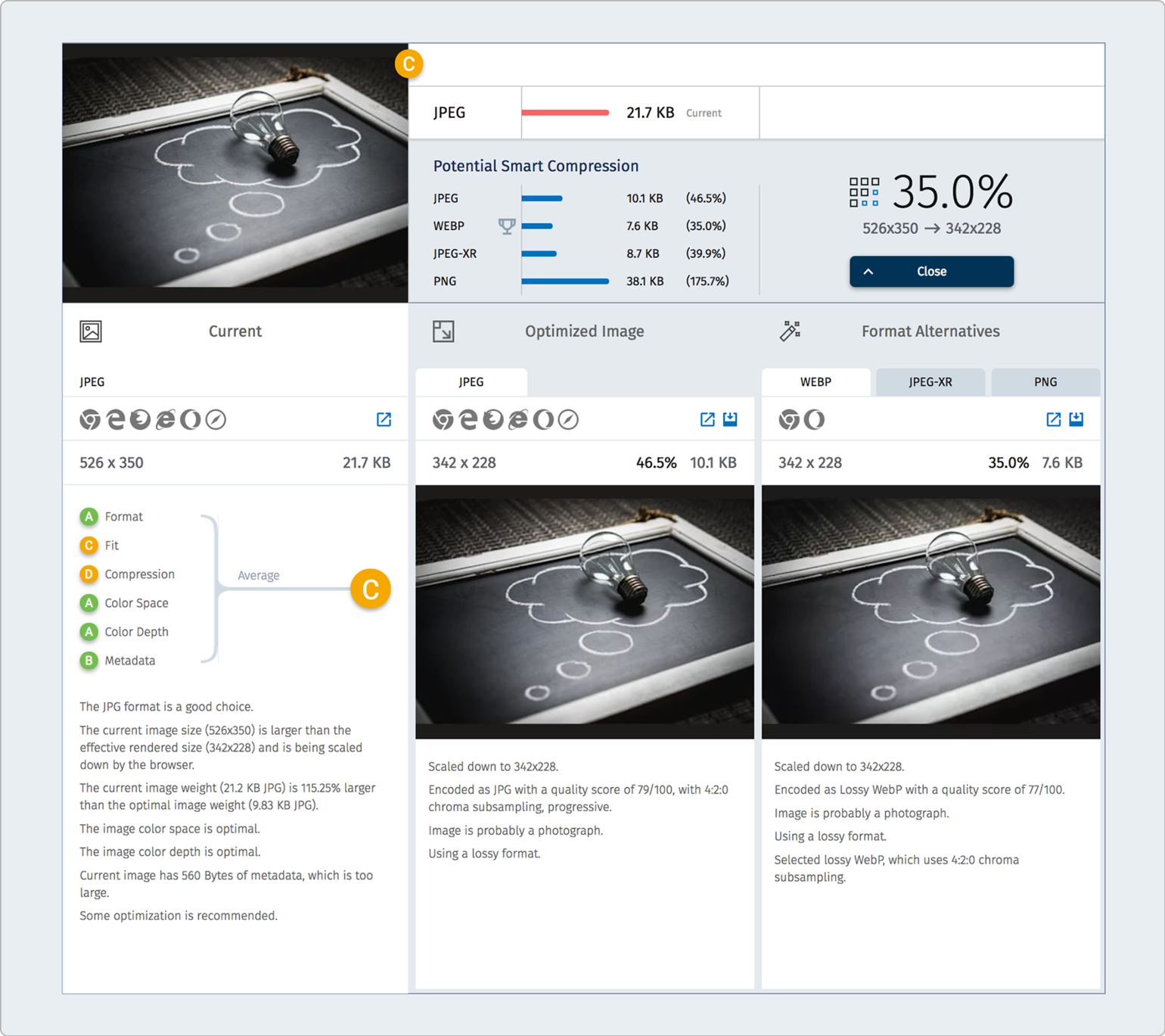The width and height of the screenshot is (1165, 1036).
Task: Click the "Average" label
Action: [259, 575]
